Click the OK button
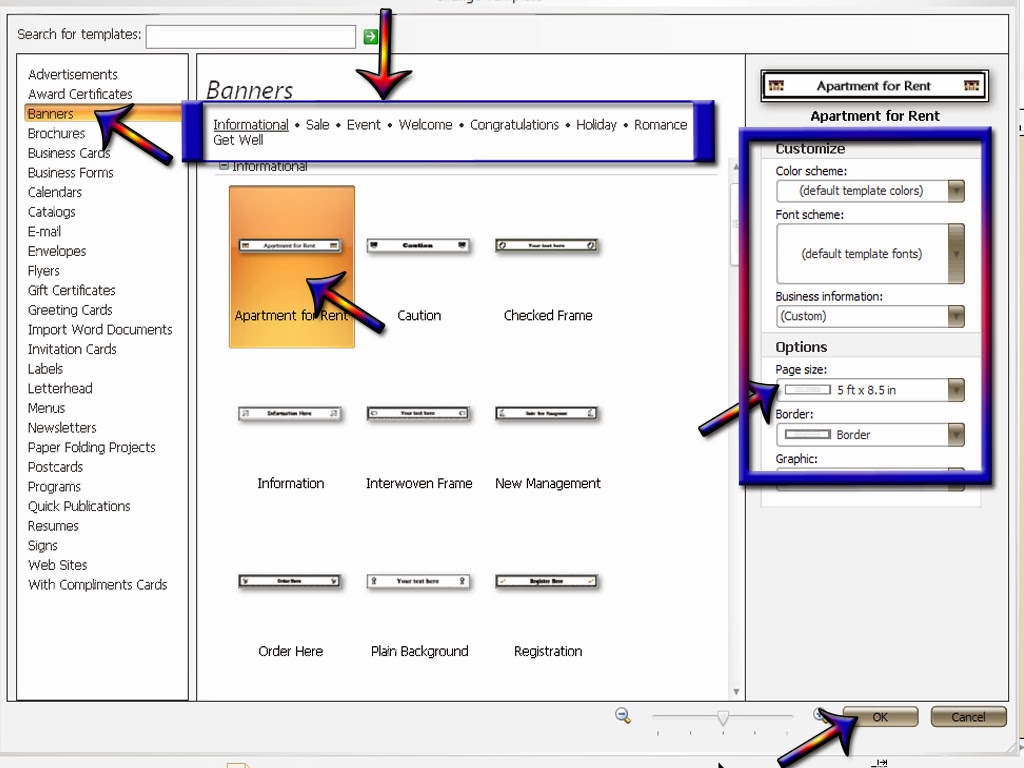Screen dimensions: 1024x768 point(880,716)
